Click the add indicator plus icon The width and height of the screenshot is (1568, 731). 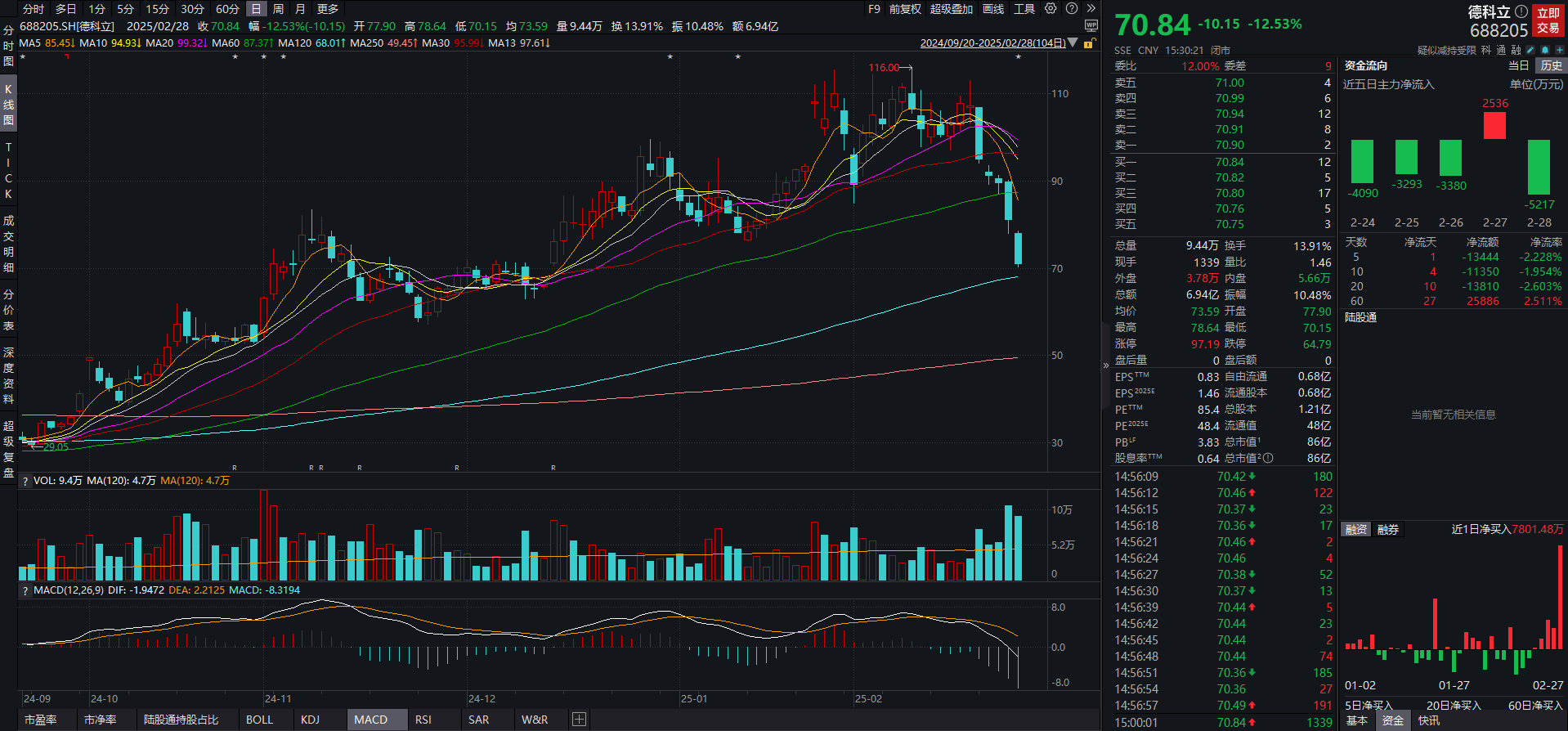click(579, 720)
